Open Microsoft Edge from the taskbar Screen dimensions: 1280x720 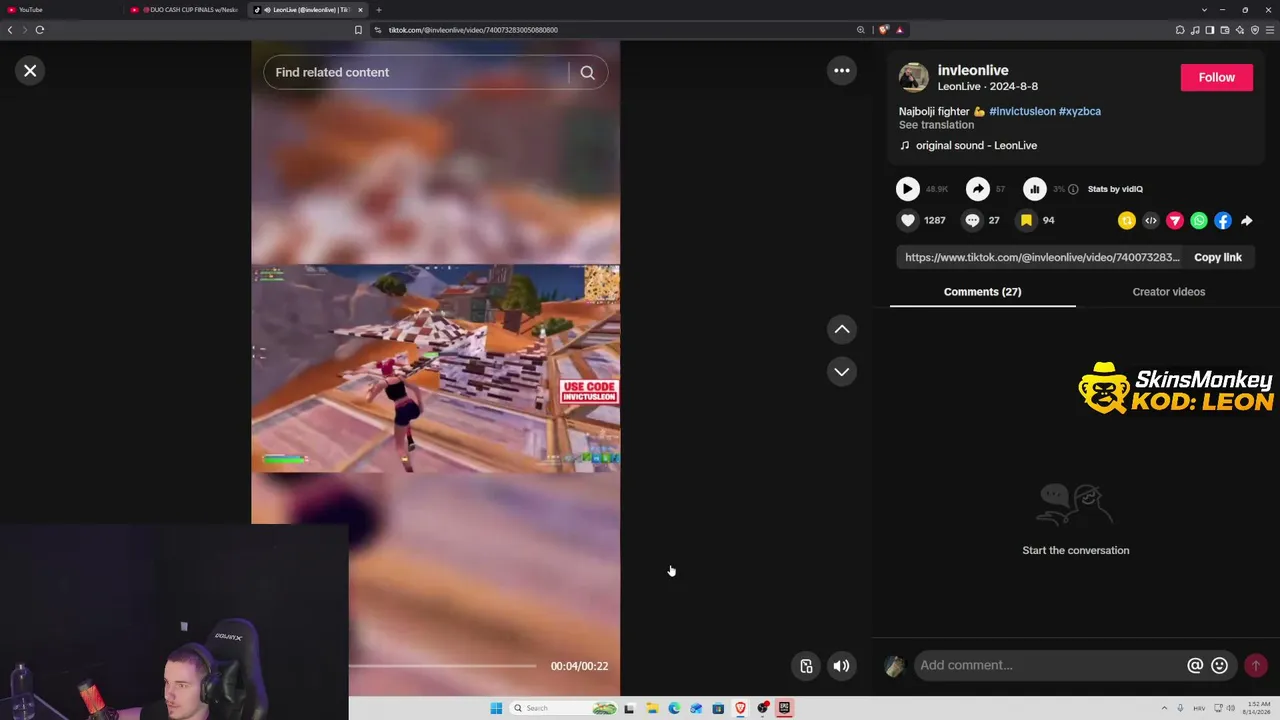tap(674, 708)
